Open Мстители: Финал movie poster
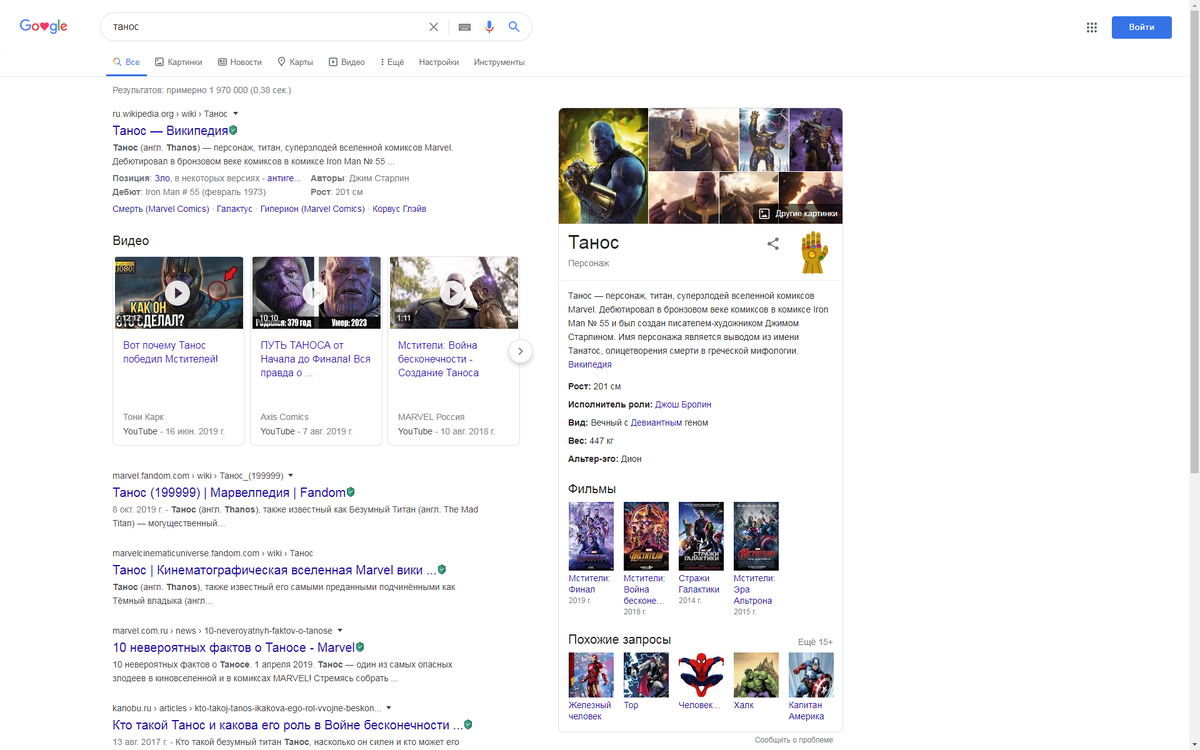Image resolution: width=1200 pixels, height=750 pixels. point(590,536)
